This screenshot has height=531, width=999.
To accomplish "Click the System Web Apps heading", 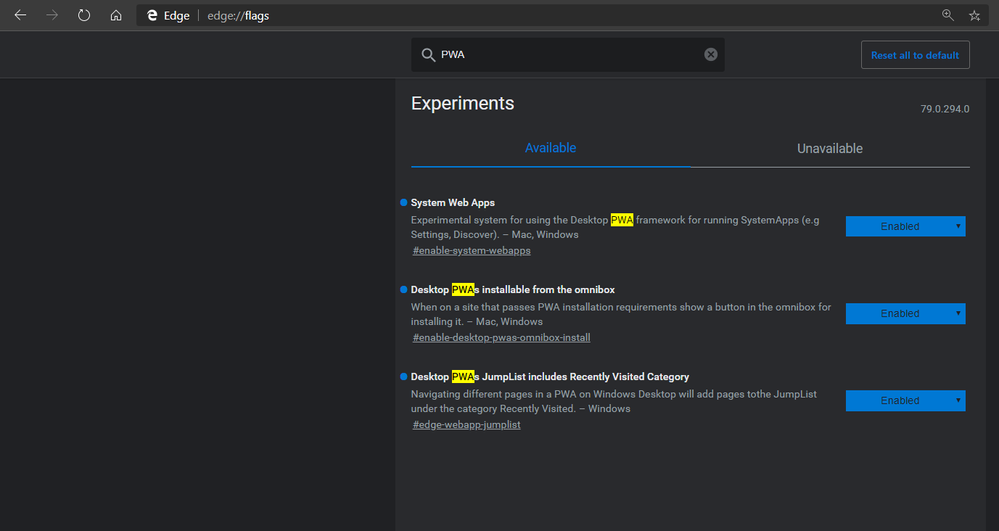I will 453,203.
